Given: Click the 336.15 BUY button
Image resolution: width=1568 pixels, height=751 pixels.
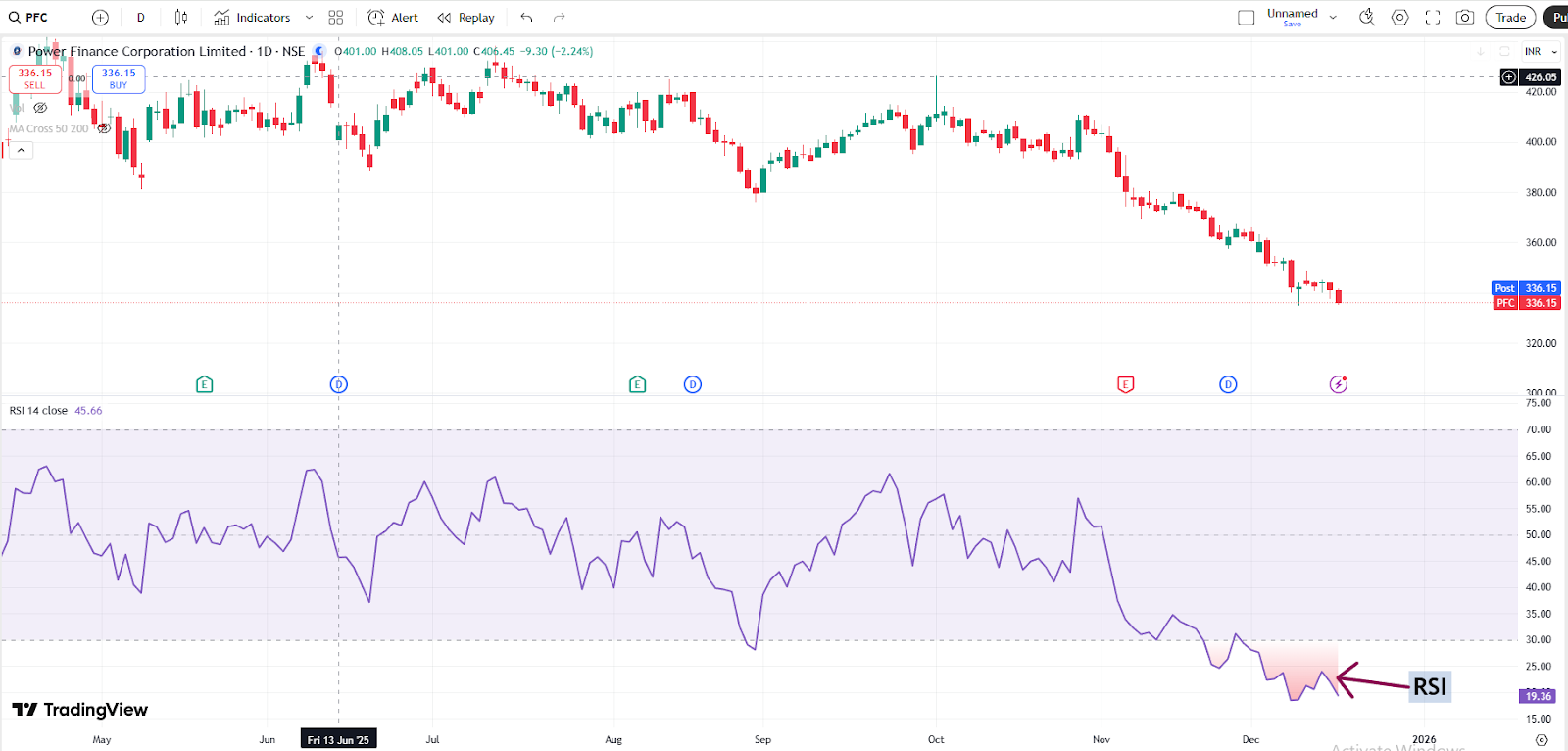Looking at the screenshot, I should pyautogui.click(x=119, y=78).
